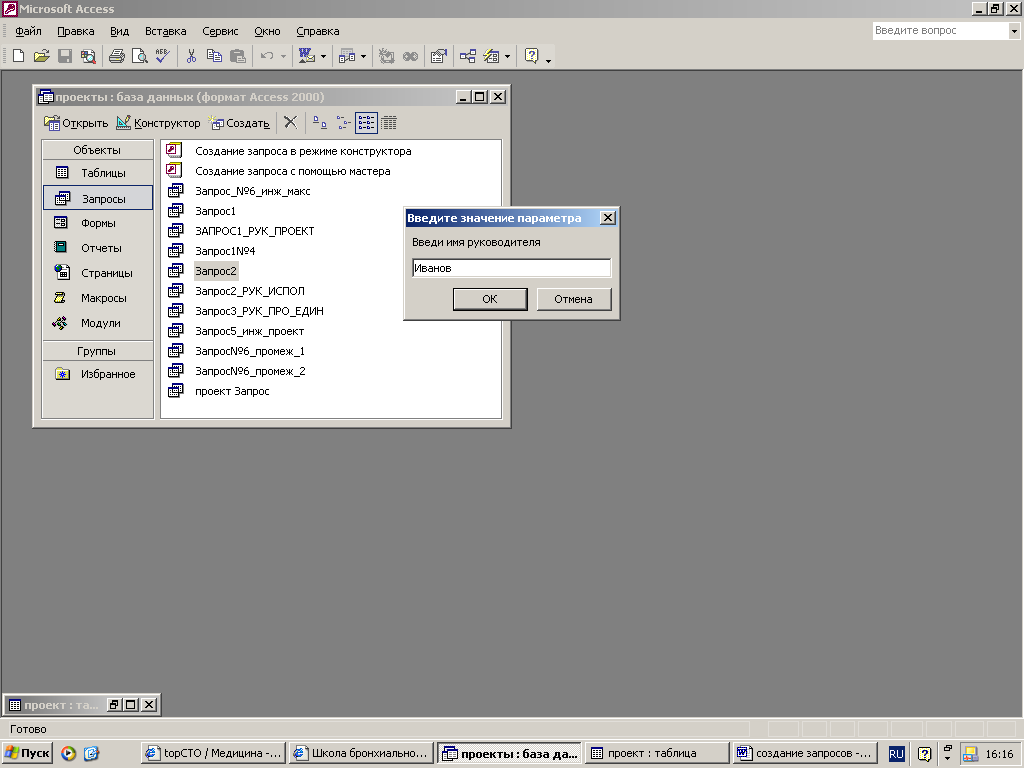Expand the help question dropdown arrow
1024x768 pixels.
coord(1014,31)
